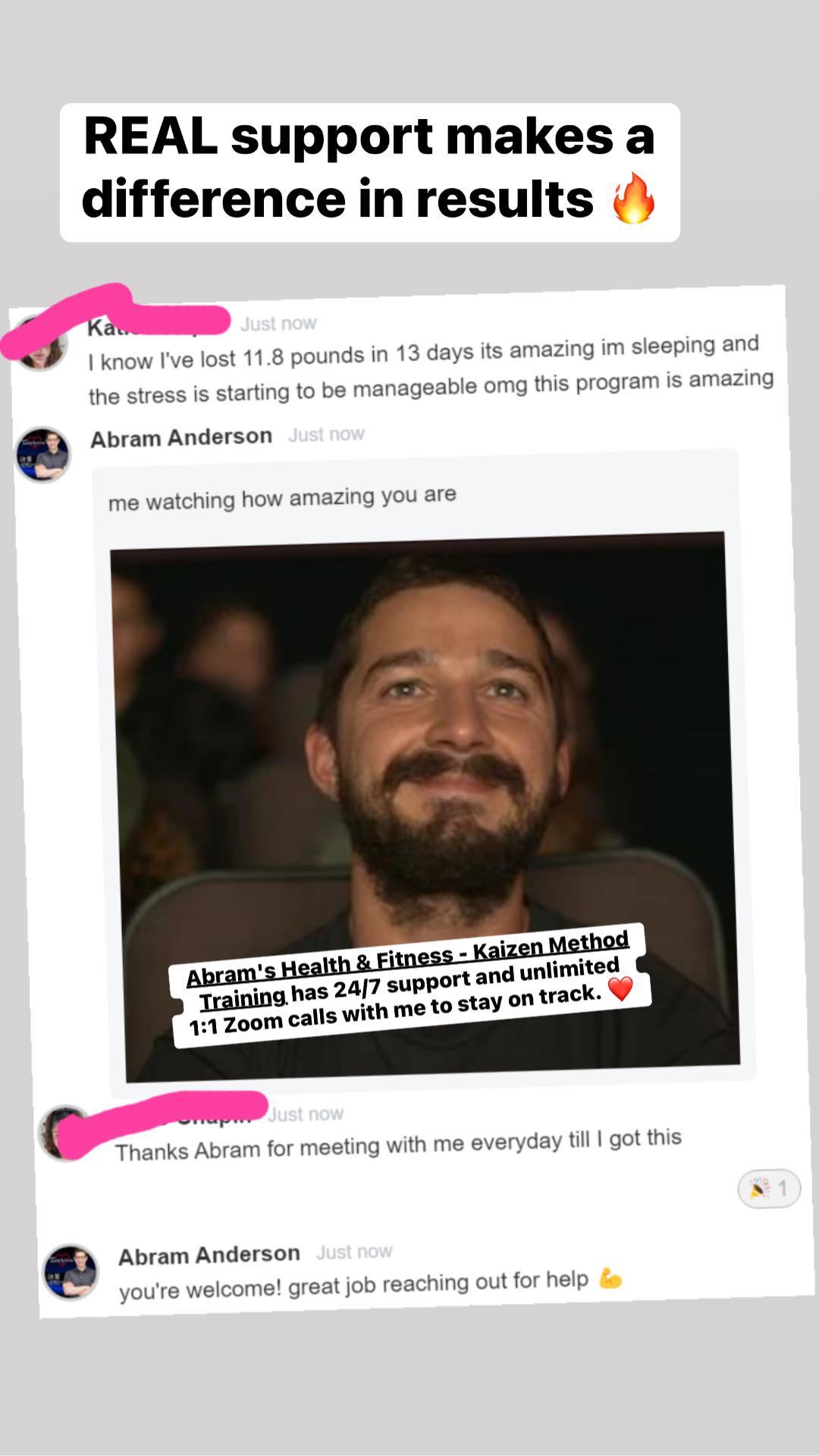This screenshot has width=819, height=1456.
Task: Open Abram Anderson's avatar above the GIF message
Action: pyautogui.click(x=43, y=455)
